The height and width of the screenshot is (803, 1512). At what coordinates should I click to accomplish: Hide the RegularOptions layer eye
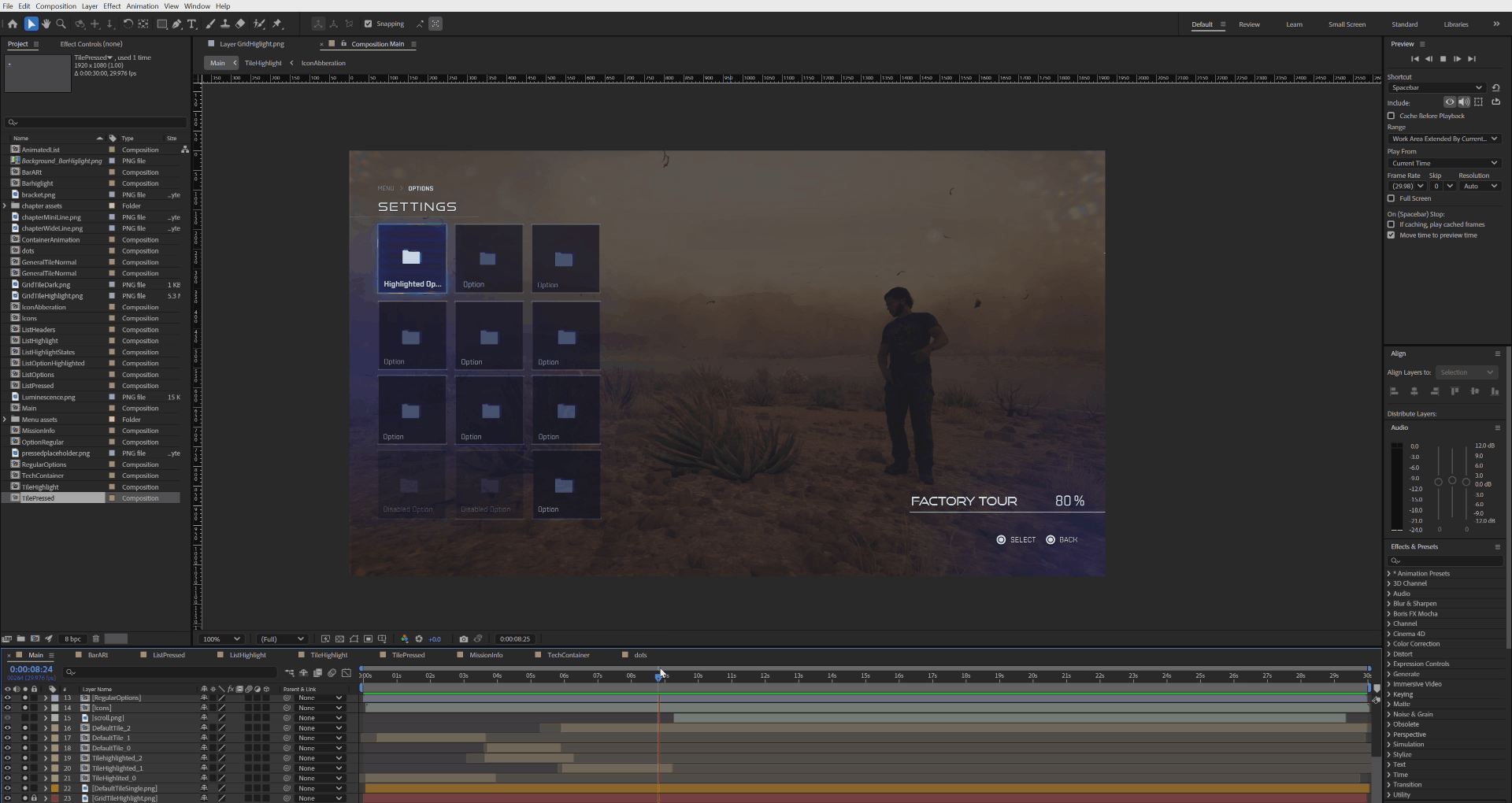pos(7,698)
